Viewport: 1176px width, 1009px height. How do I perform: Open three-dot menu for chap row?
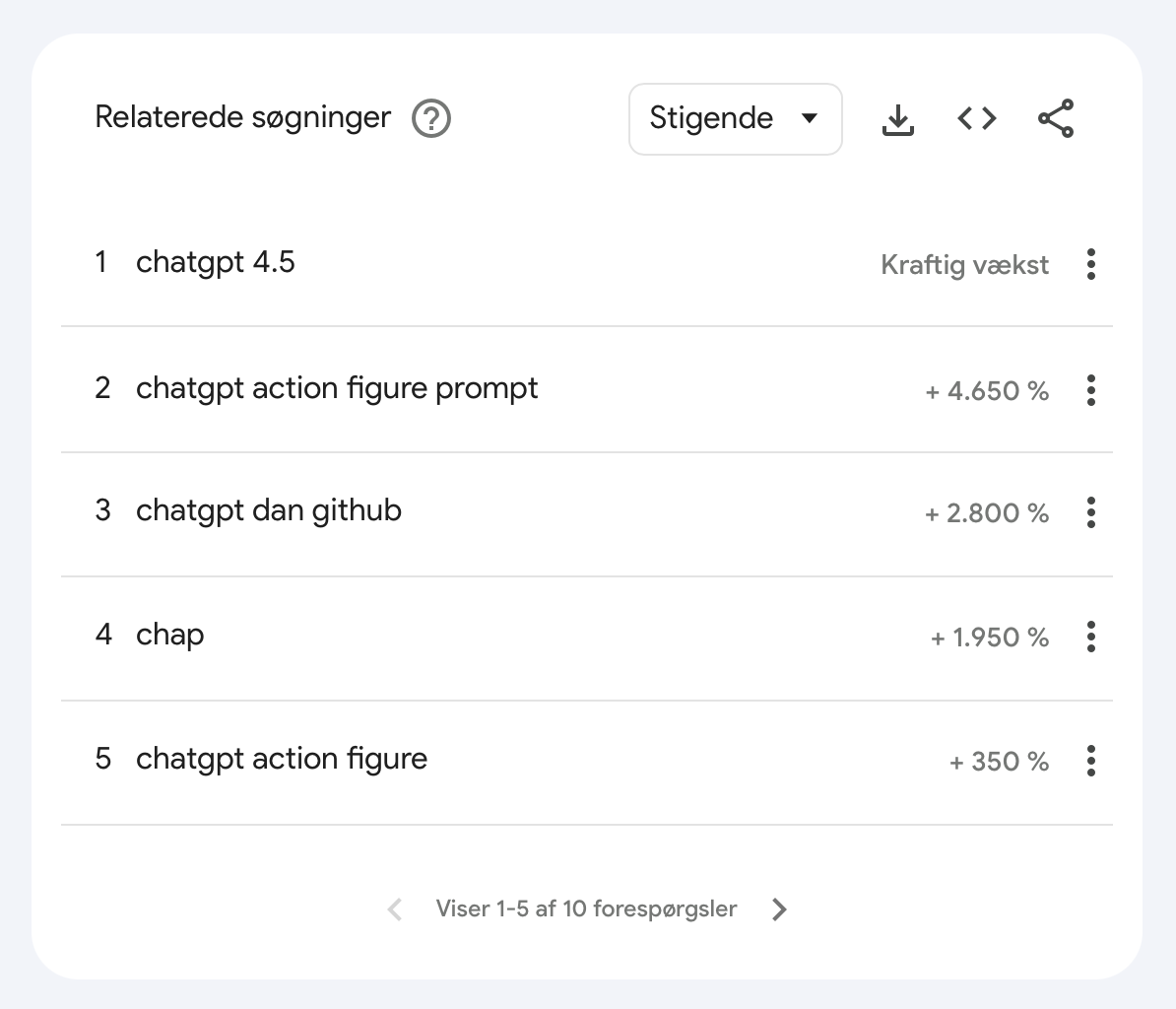tap(1090, 637)
